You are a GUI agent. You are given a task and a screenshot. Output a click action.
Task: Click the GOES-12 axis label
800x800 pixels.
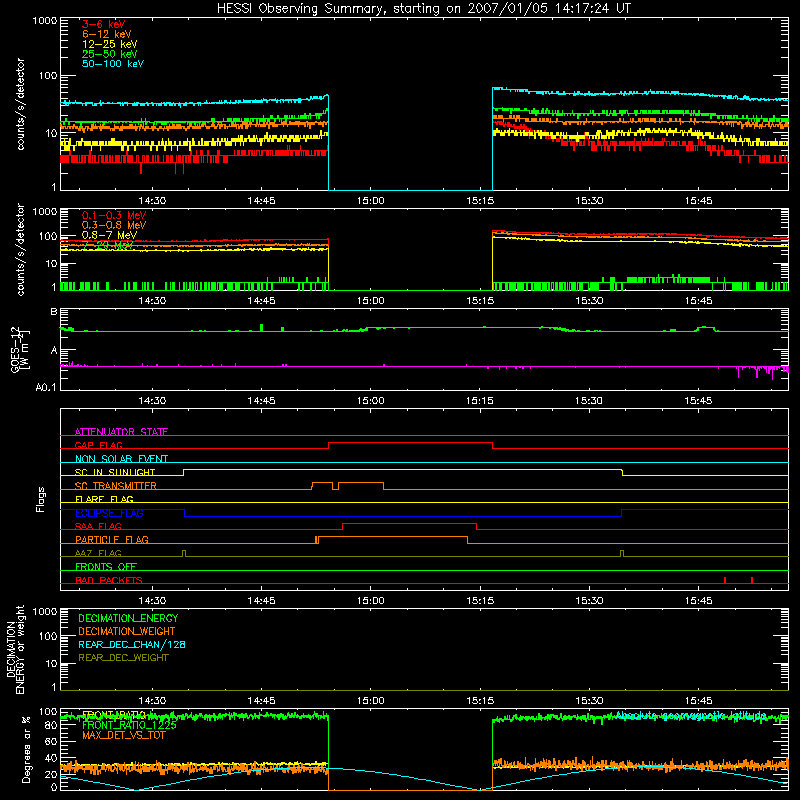(x=20, y=349)
